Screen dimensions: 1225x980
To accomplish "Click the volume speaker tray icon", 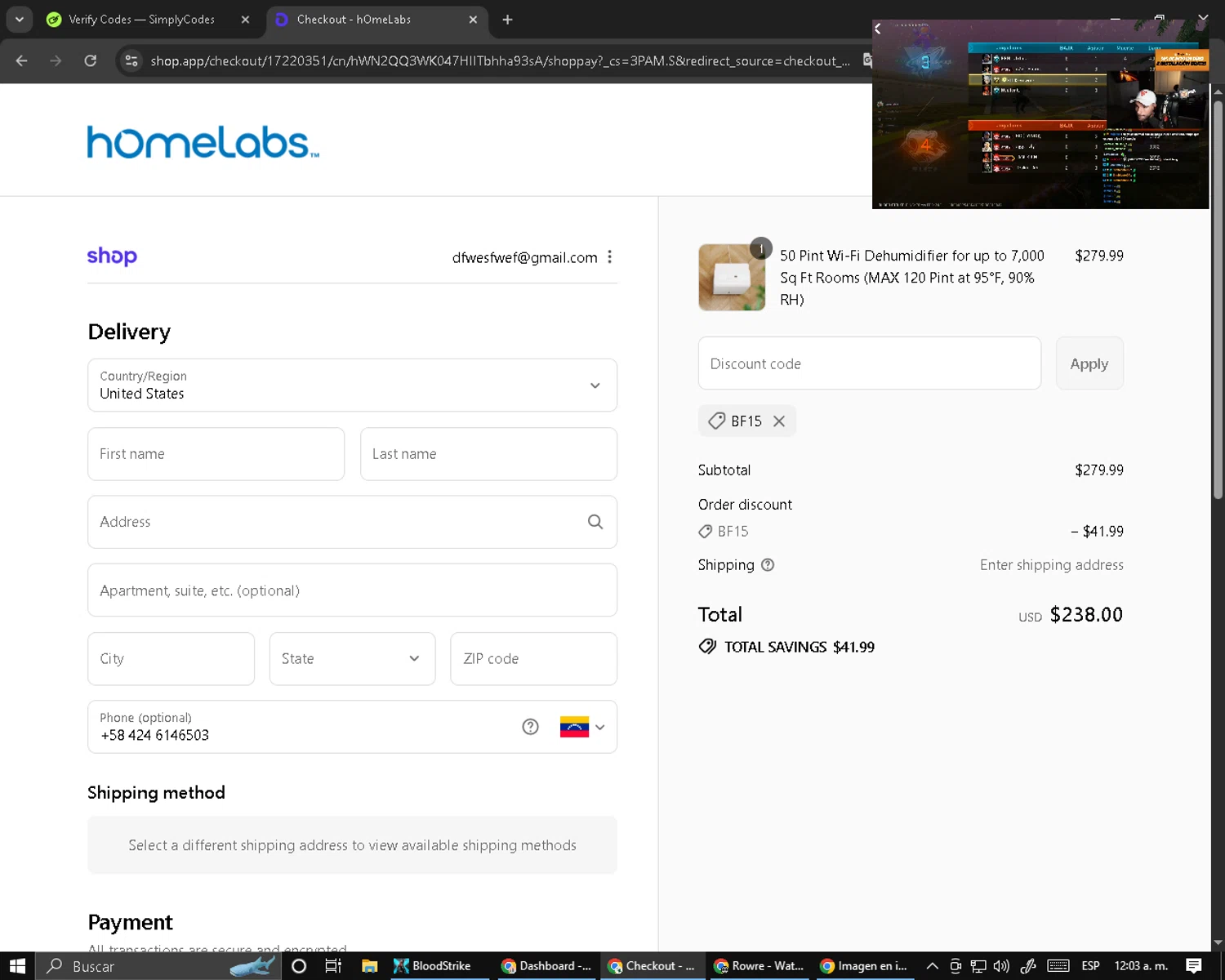I will coord(1001,966).
